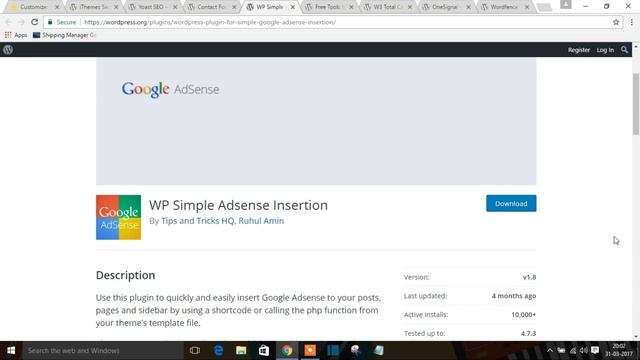Click the browser forward arrow
Screen dimensions: 640x360
click(21, 22)
